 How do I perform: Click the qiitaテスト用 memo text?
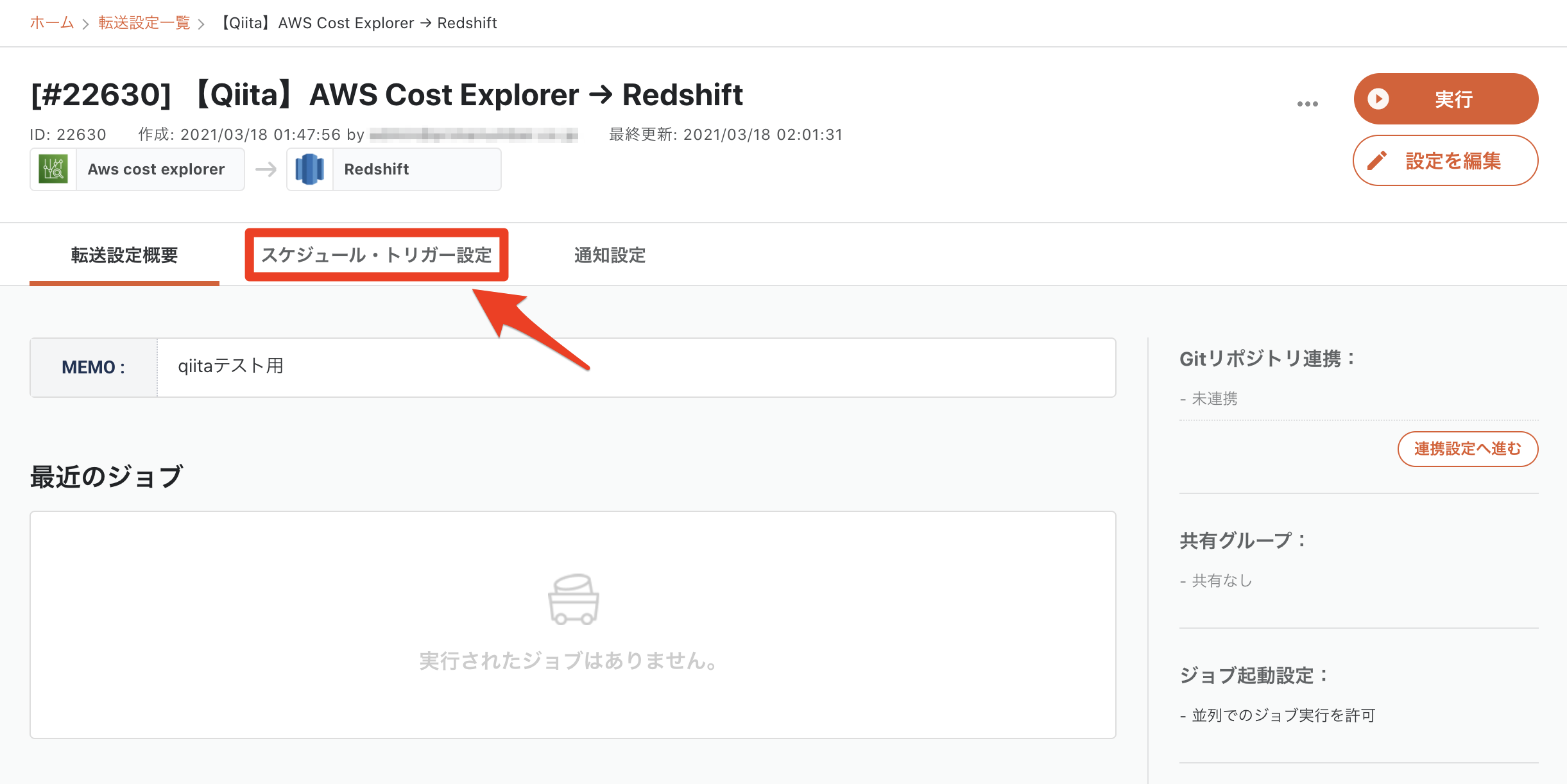coord(231,366)
